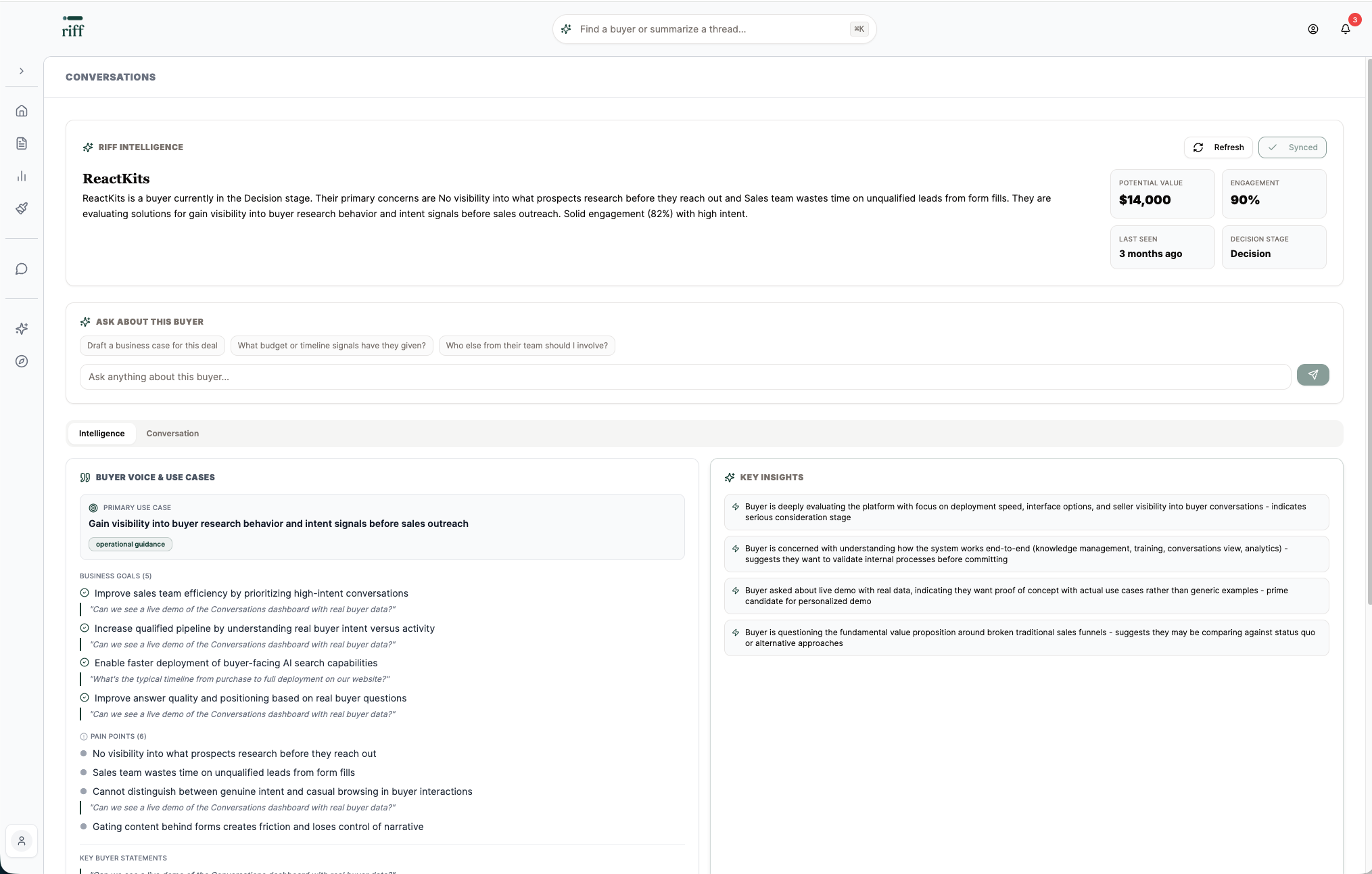
Task: Click the ⌘K shortcut badge
Action: click(x=859, y=29)
